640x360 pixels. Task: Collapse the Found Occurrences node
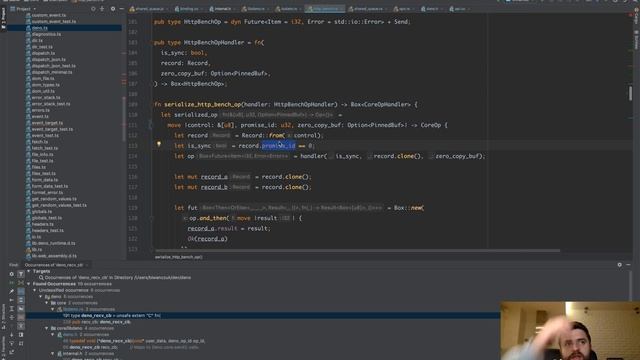(29, 284)
